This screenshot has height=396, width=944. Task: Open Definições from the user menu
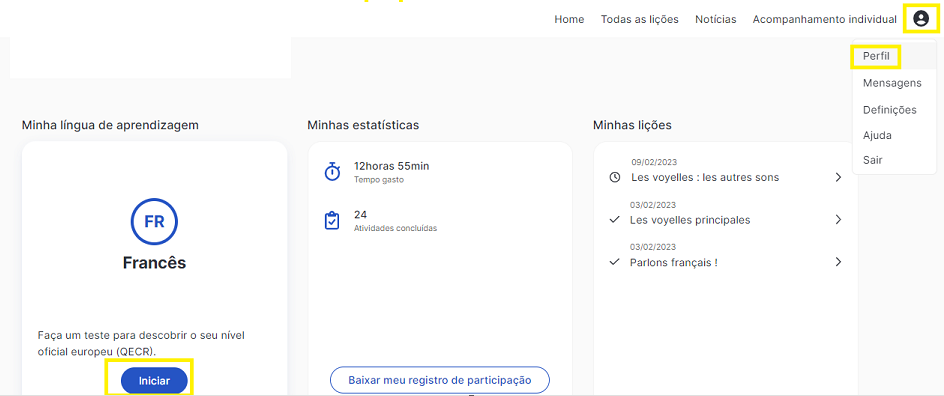click(889, 110)
